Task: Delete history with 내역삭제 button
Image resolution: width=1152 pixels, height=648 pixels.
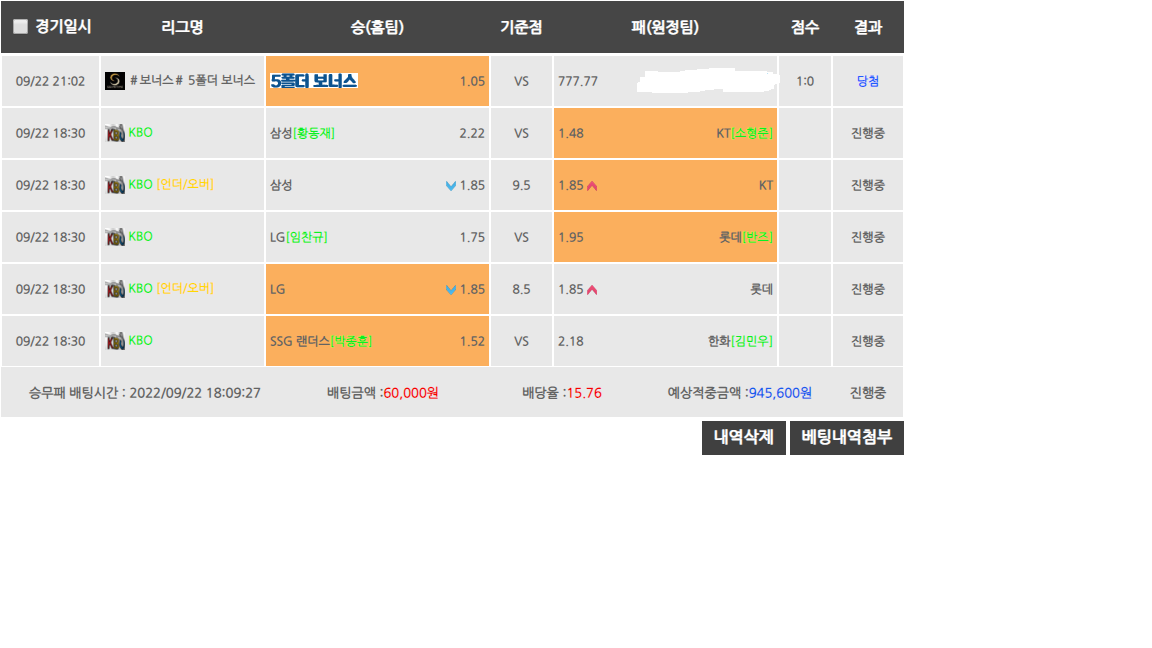Action: coord(744,438)
